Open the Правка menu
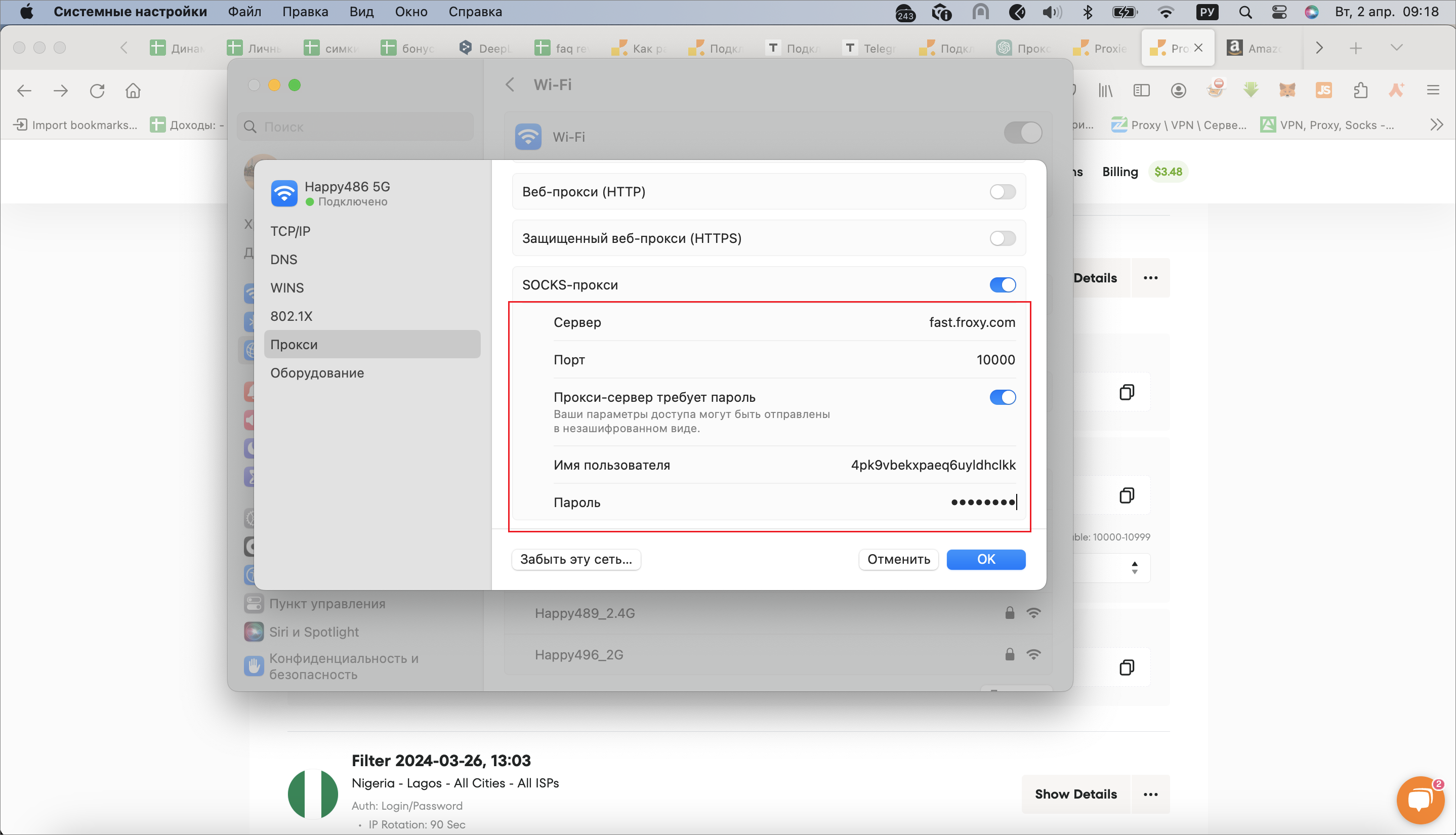The width and height of the screenshot is (1456, 835). click(x=305, y=12)
